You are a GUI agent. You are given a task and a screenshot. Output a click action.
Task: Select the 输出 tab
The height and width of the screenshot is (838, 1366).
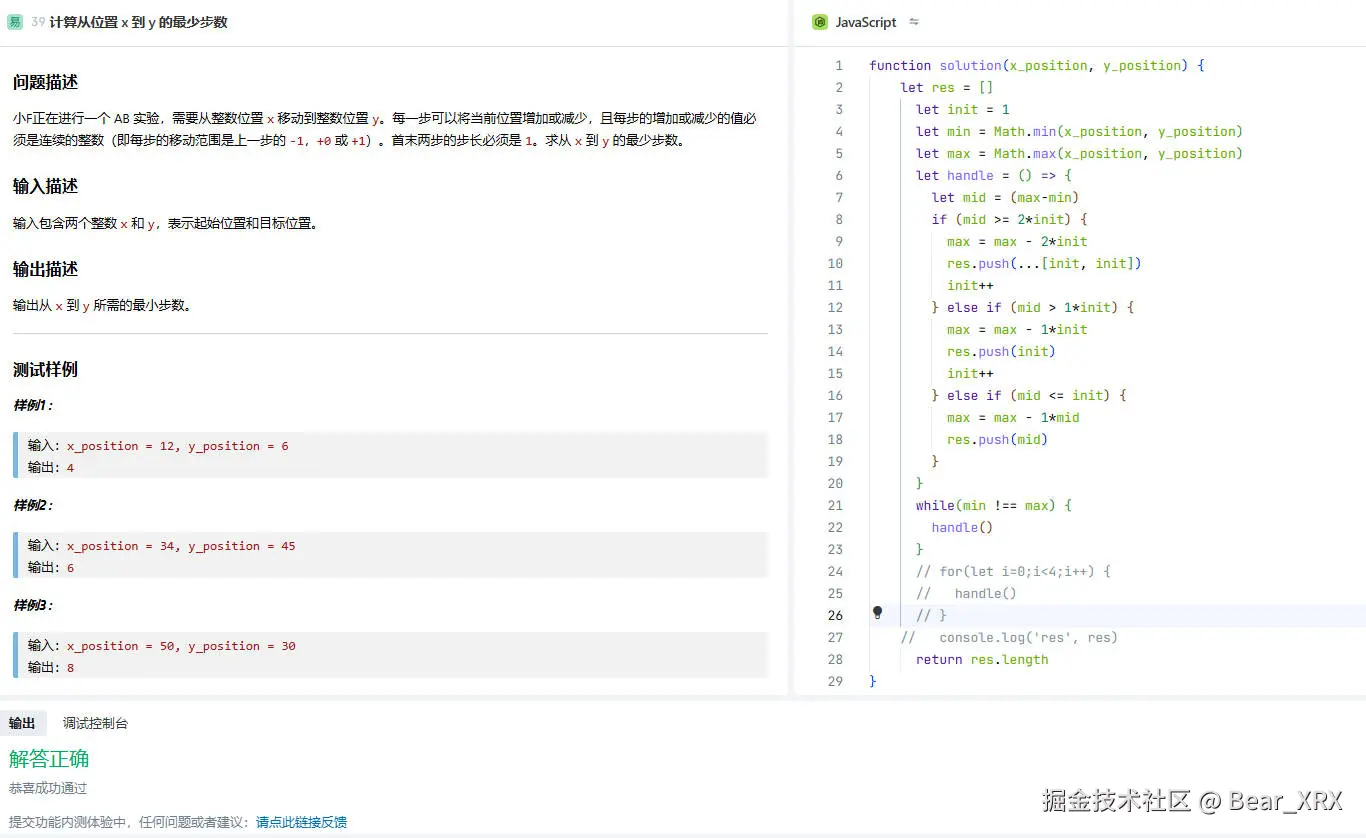pos(22,723)
